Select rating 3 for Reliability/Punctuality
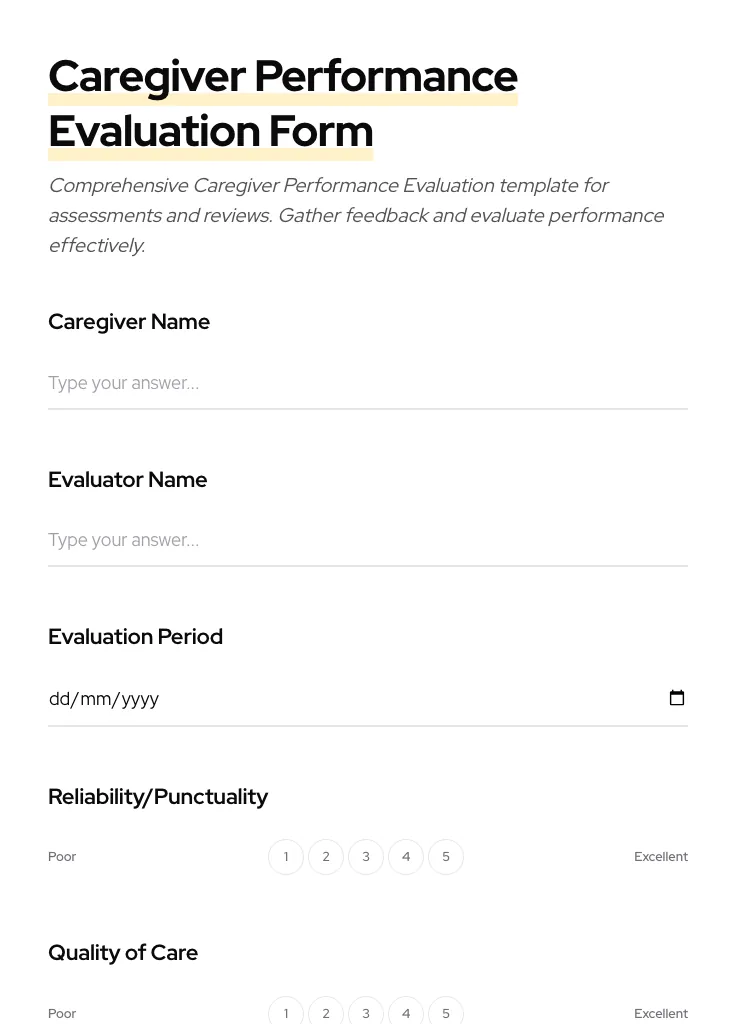The image size is (736, 1024). point(366,857)
